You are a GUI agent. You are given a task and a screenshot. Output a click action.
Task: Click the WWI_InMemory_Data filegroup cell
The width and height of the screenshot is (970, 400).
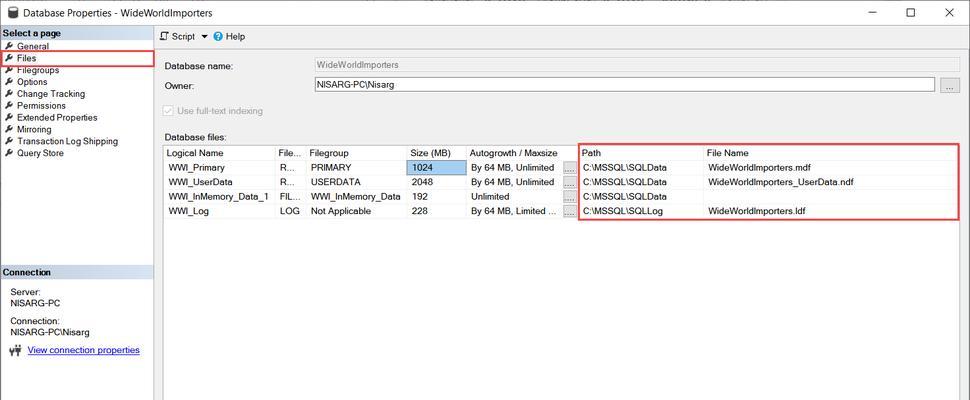point(356,197)
